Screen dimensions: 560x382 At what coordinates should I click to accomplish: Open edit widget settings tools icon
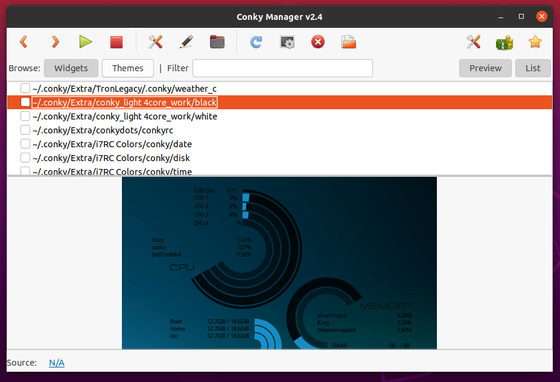[x=155, y=42]
